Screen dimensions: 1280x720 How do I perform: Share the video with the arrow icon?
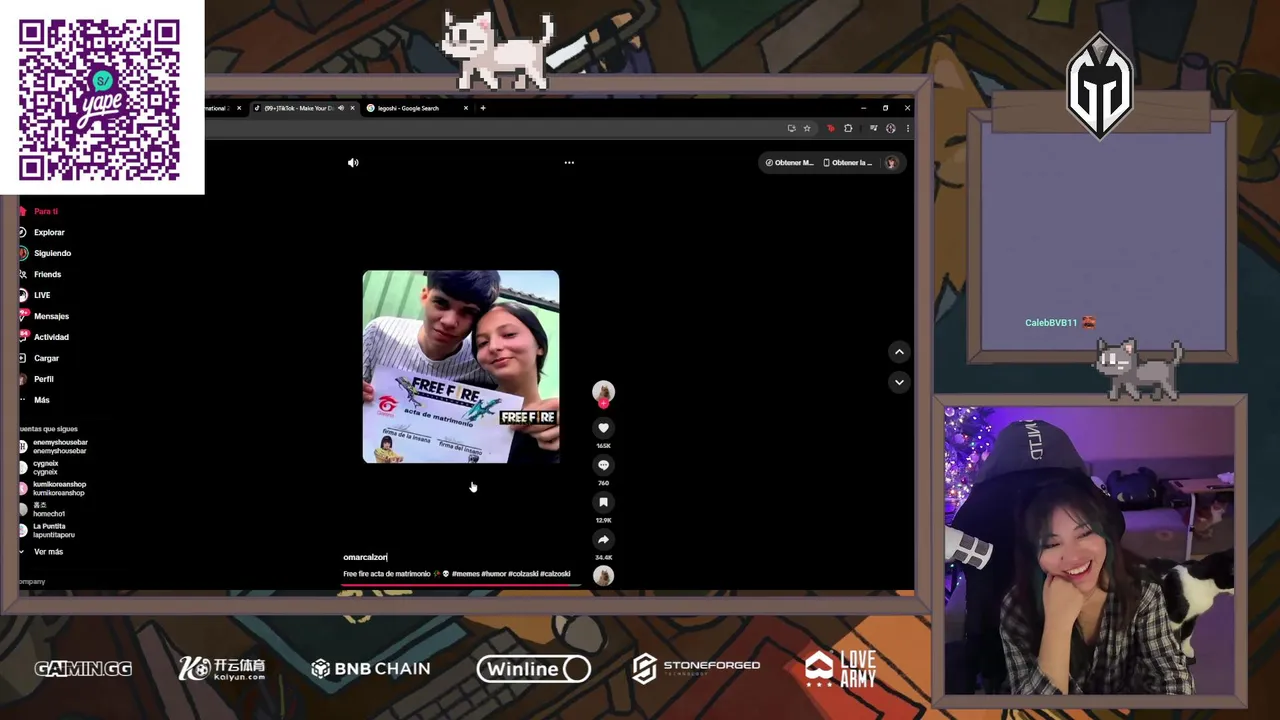(603, 539)
